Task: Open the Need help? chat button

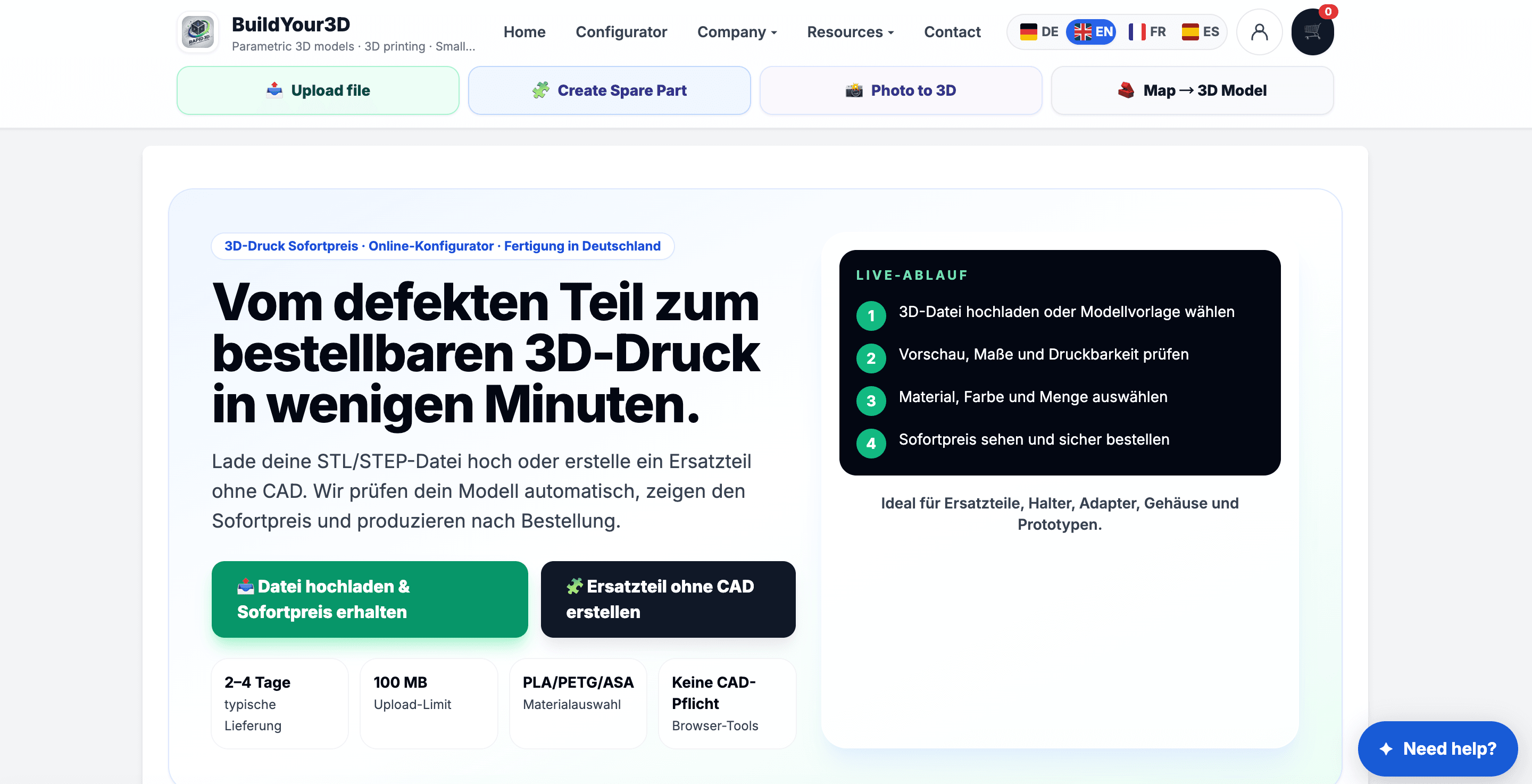Action: click(x=1437, y=748)
